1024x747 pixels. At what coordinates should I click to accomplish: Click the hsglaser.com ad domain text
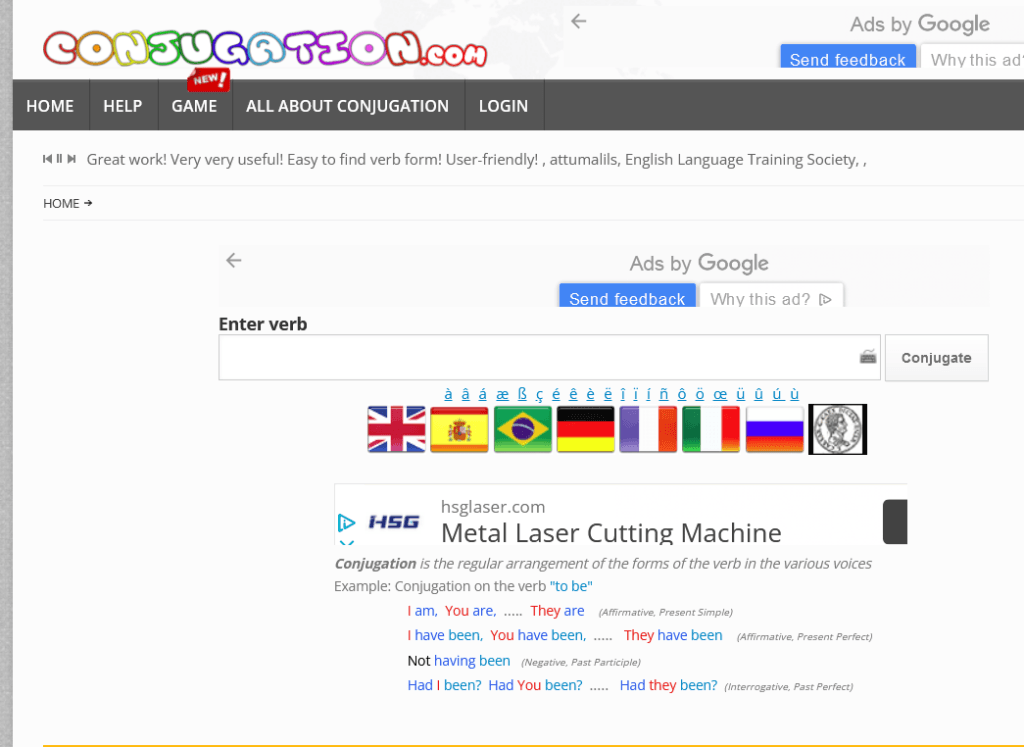pyautogui.click(x=493, y=507)
